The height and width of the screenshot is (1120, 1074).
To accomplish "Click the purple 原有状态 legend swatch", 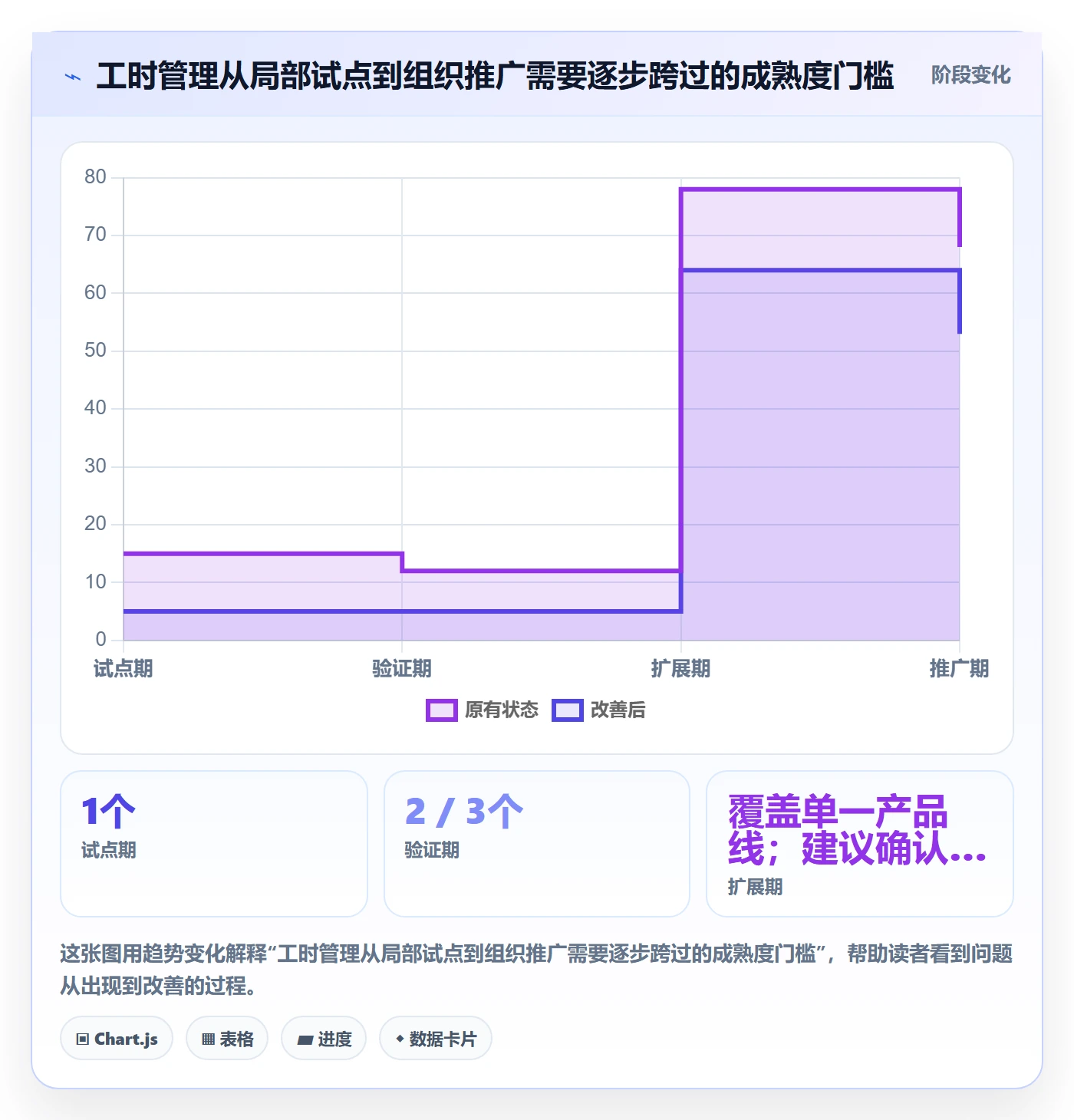I will (442, 710).
